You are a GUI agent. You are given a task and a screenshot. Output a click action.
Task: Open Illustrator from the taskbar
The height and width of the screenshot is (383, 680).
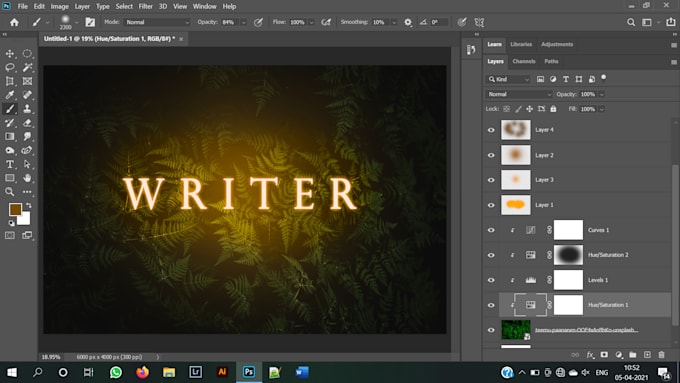click(x=222, y=372)
